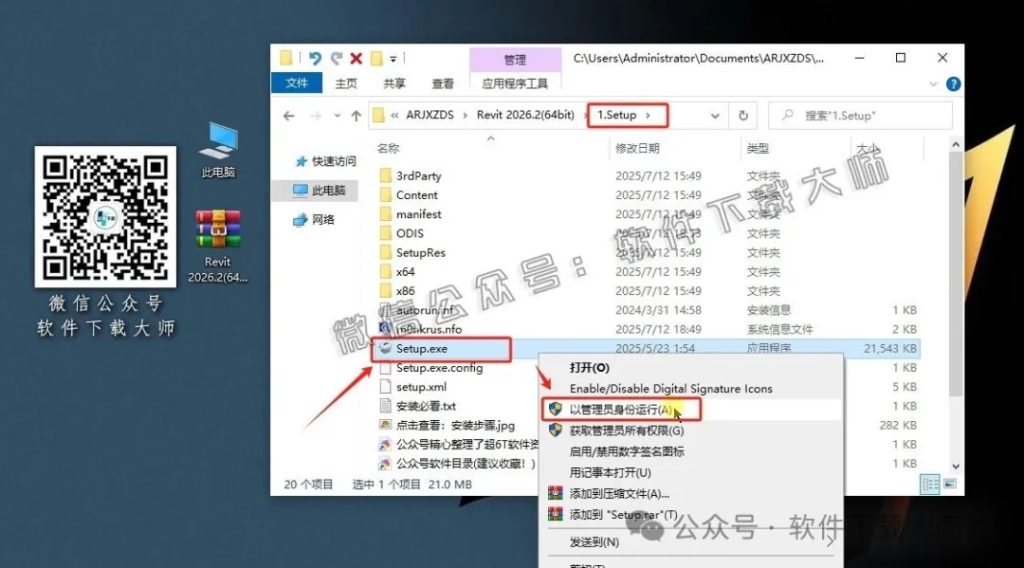Open the recent locations dropdown arrow
The image size is (1024, 568).
(337, 116)
